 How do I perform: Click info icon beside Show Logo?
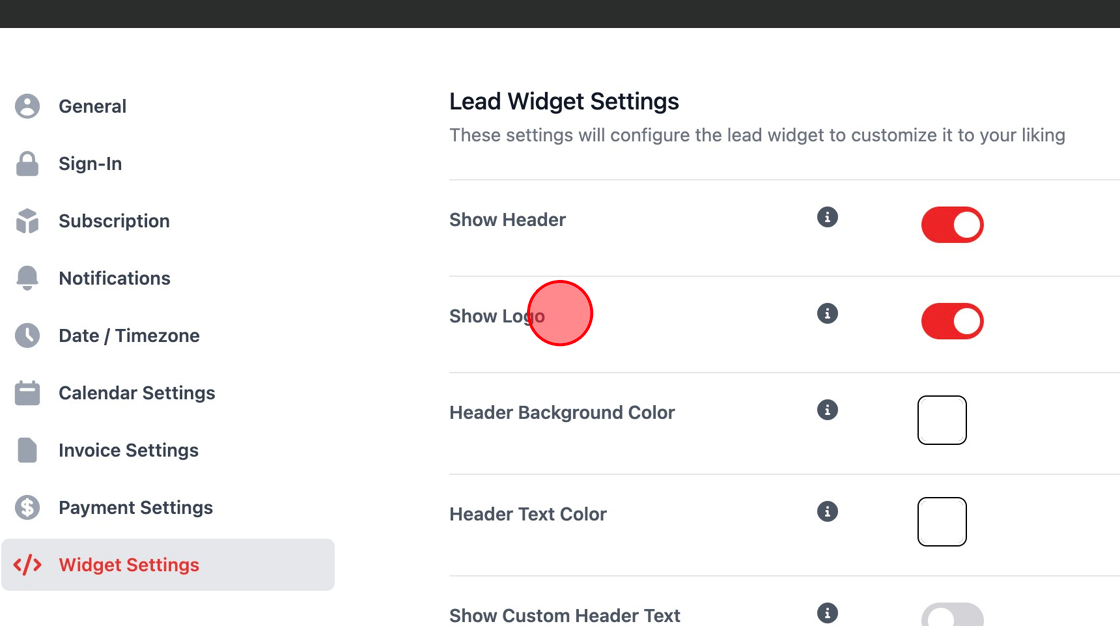pyautogui.click(x=827, y=313)
